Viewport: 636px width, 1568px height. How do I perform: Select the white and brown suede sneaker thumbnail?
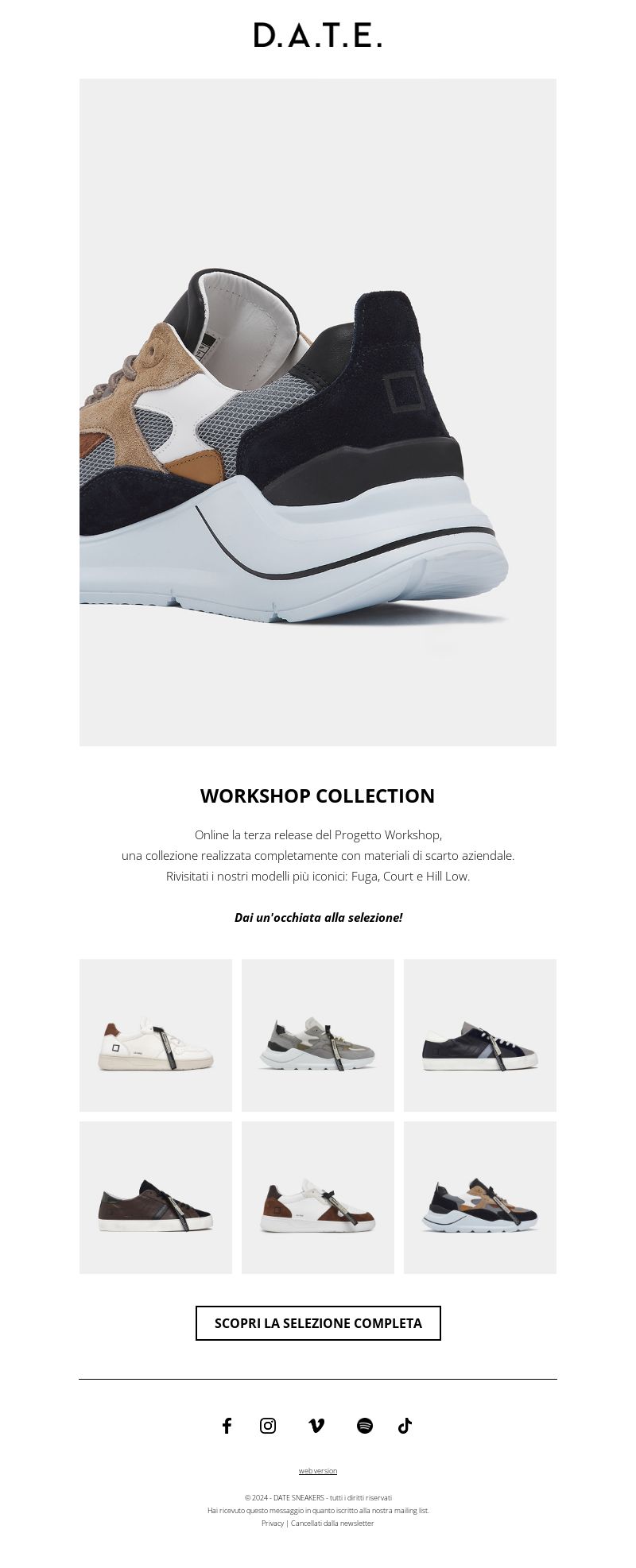[x=318, y=1198]
